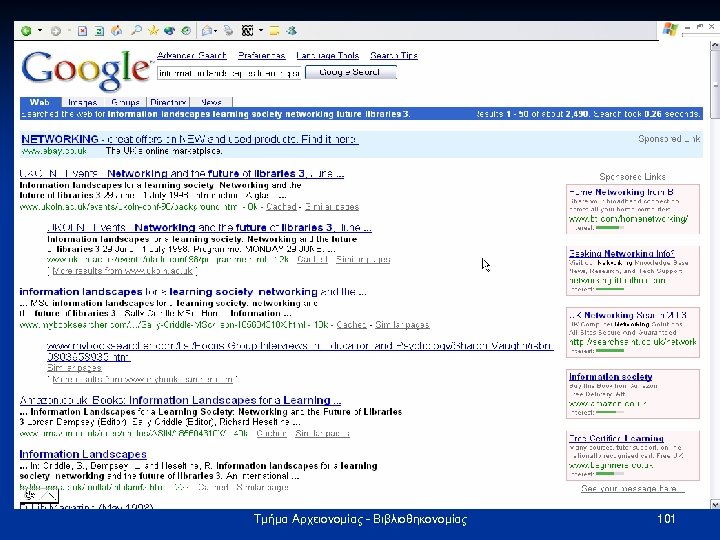Click 'The UK's online marketplace' text
The width and height of the screenshot is (720, 540).
tap(164, 151)
